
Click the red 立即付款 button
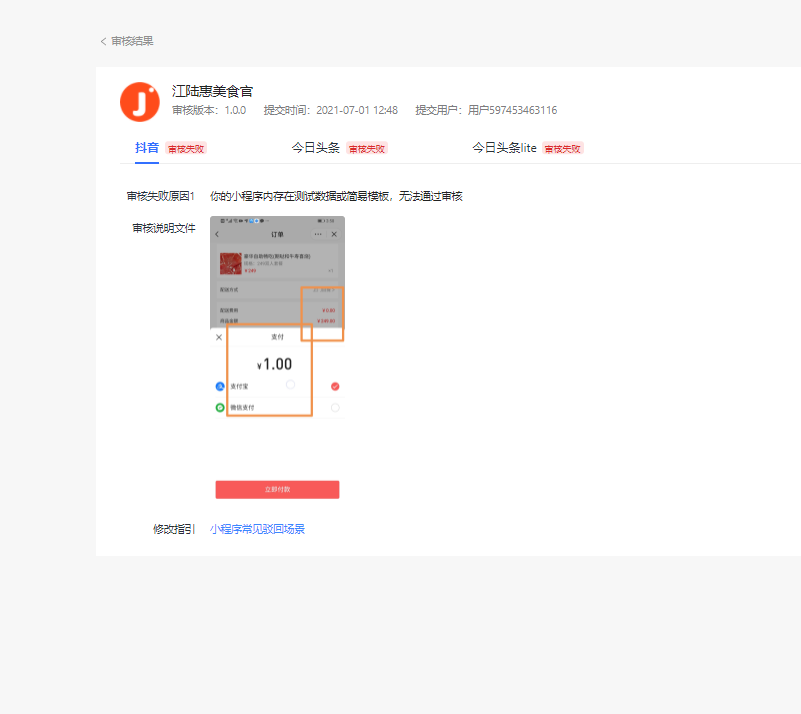pos(277,489)
